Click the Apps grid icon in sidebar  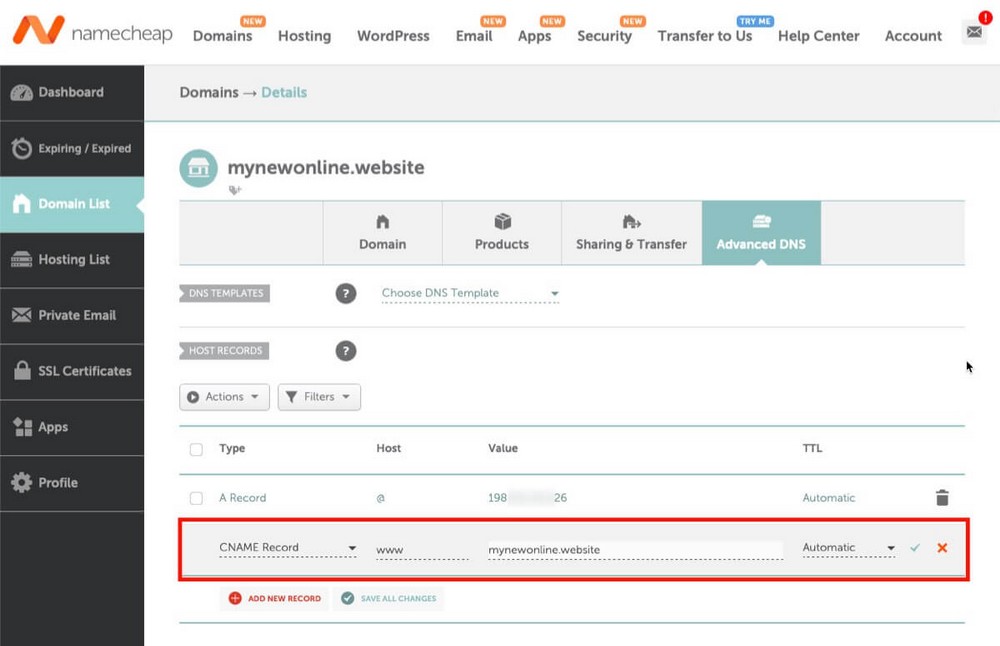[22, 427]
